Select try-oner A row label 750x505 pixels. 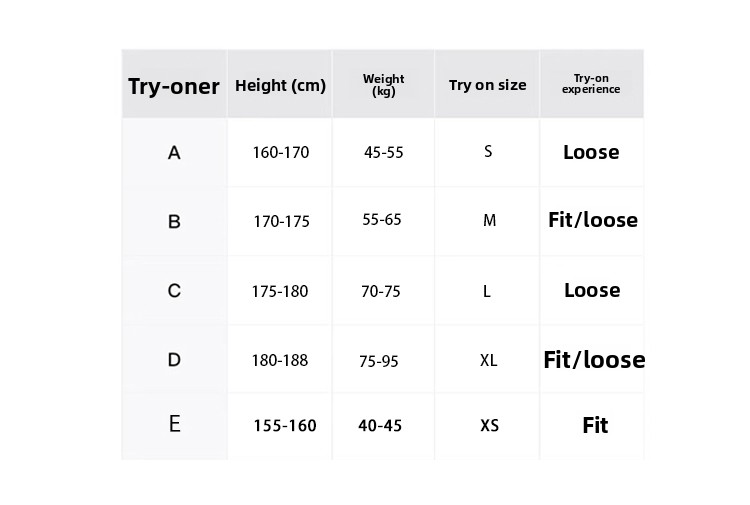[174, 153]
